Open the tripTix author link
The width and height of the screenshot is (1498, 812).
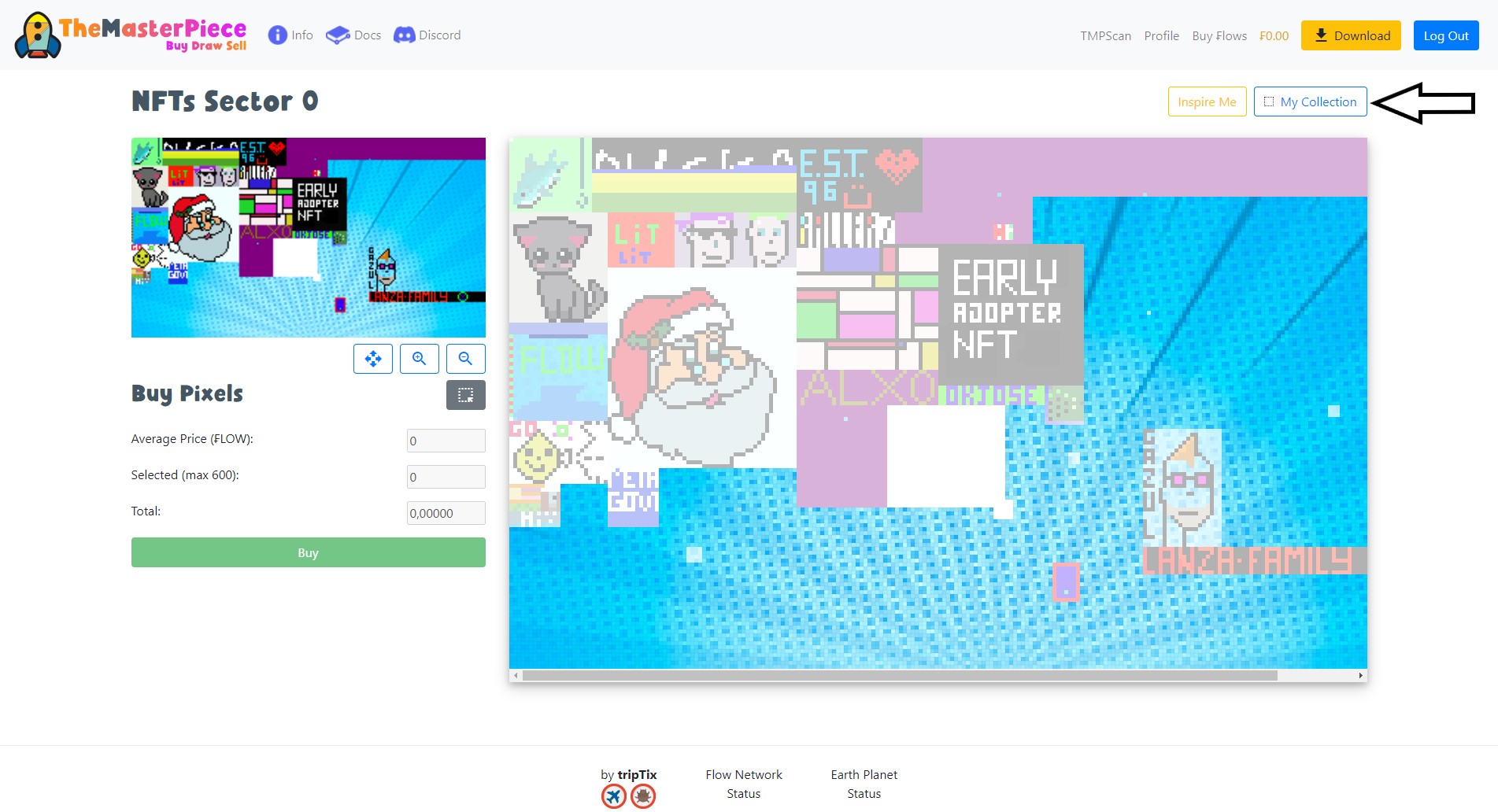(637, 774)
